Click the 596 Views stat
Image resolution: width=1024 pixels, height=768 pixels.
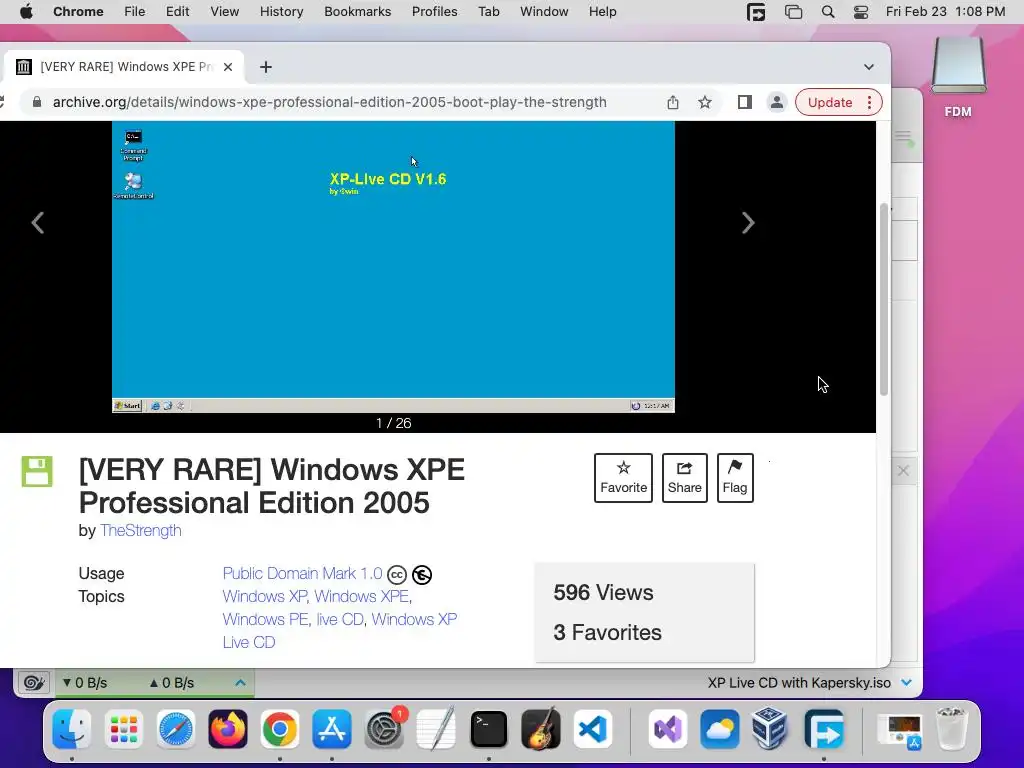coord(603,592)
